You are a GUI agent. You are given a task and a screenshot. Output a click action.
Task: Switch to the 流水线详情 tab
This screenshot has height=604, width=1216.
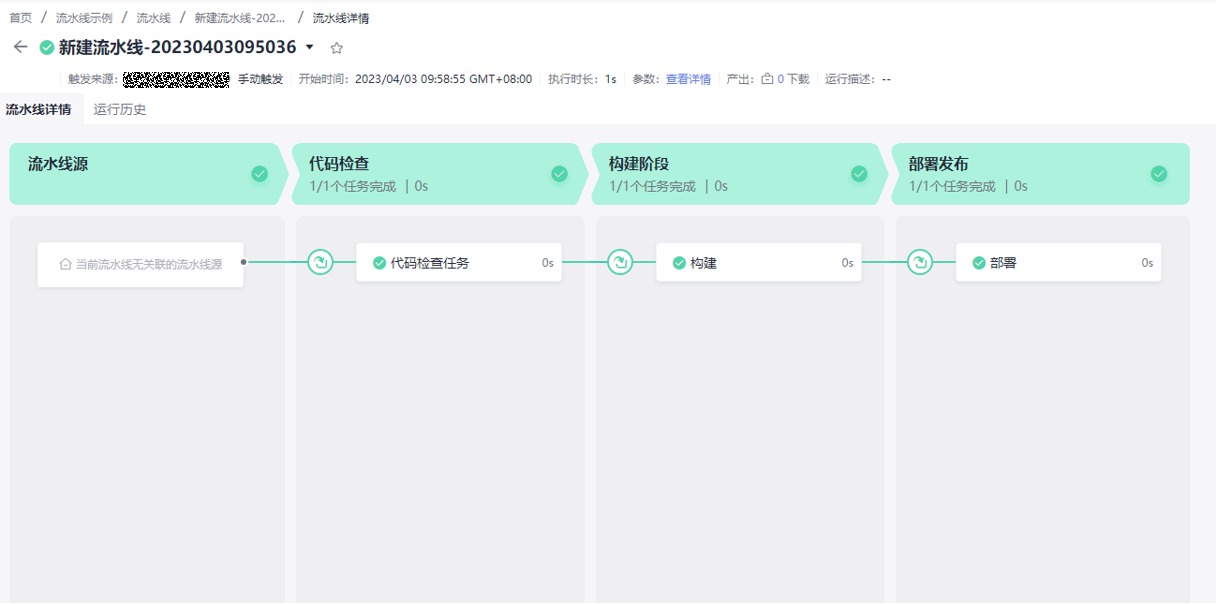pos(38,109)
